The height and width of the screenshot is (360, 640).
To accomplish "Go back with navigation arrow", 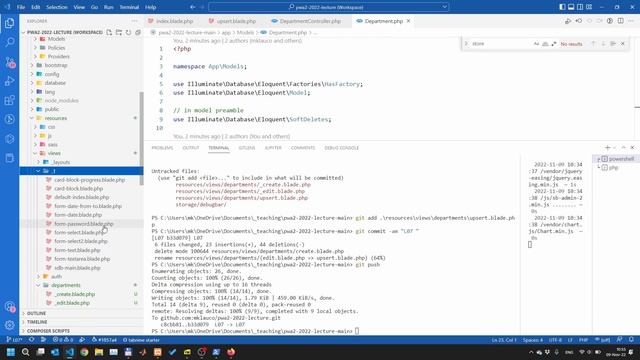I will [193, 7].
